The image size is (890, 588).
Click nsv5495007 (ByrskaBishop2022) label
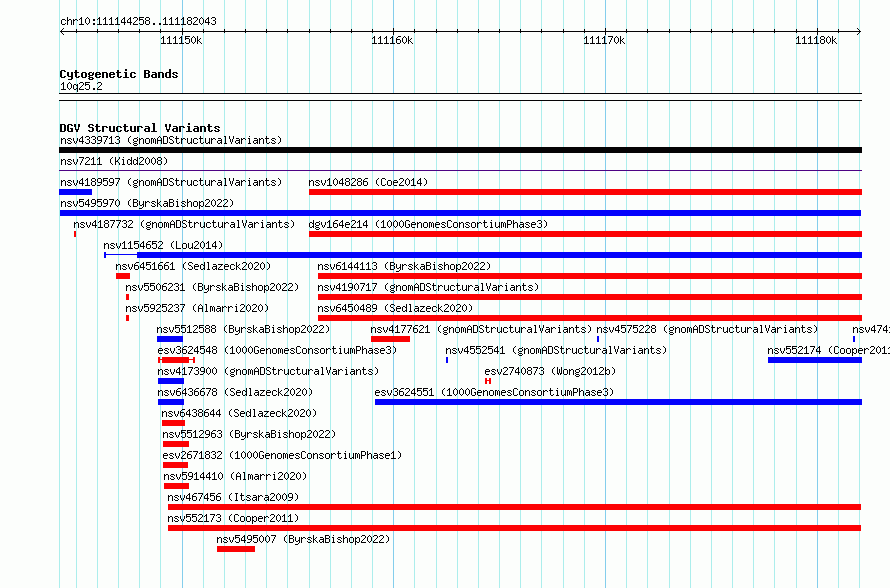click(x=303, y=539)
